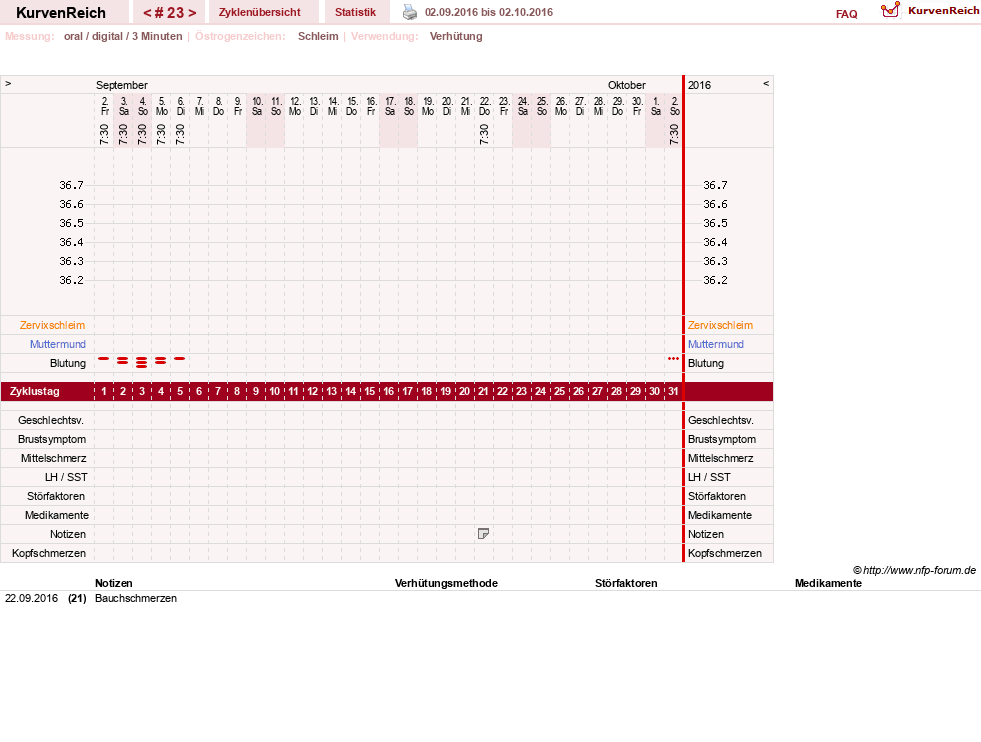981x742 pixels.
Task: Click the left Blutung row label
Action: [x=68, y=363]
